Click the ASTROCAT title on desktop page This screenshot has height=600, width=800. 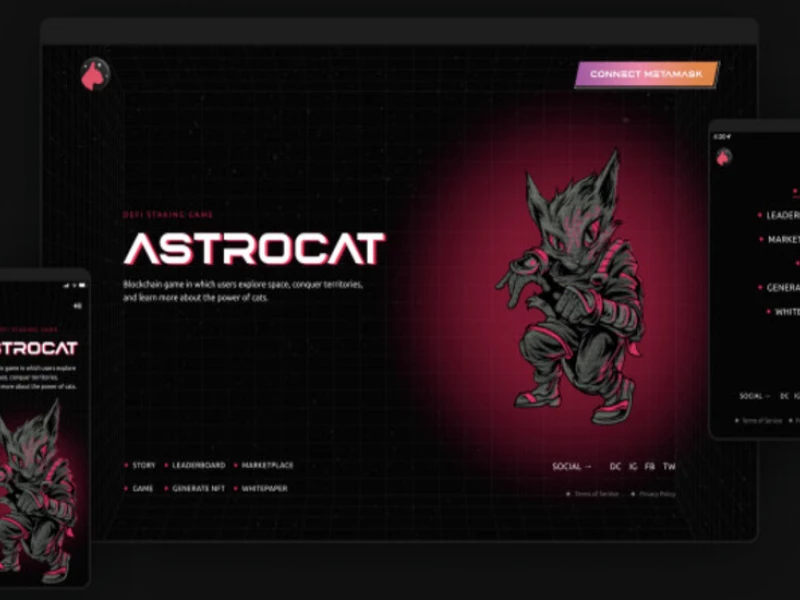pyautogui.click(x=254, y=248)
